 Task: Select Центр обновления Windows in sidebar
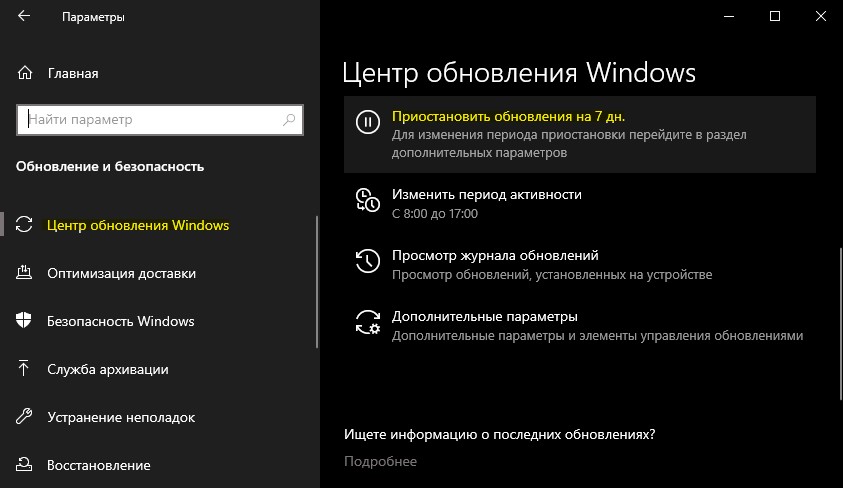(x=138, y=225)
